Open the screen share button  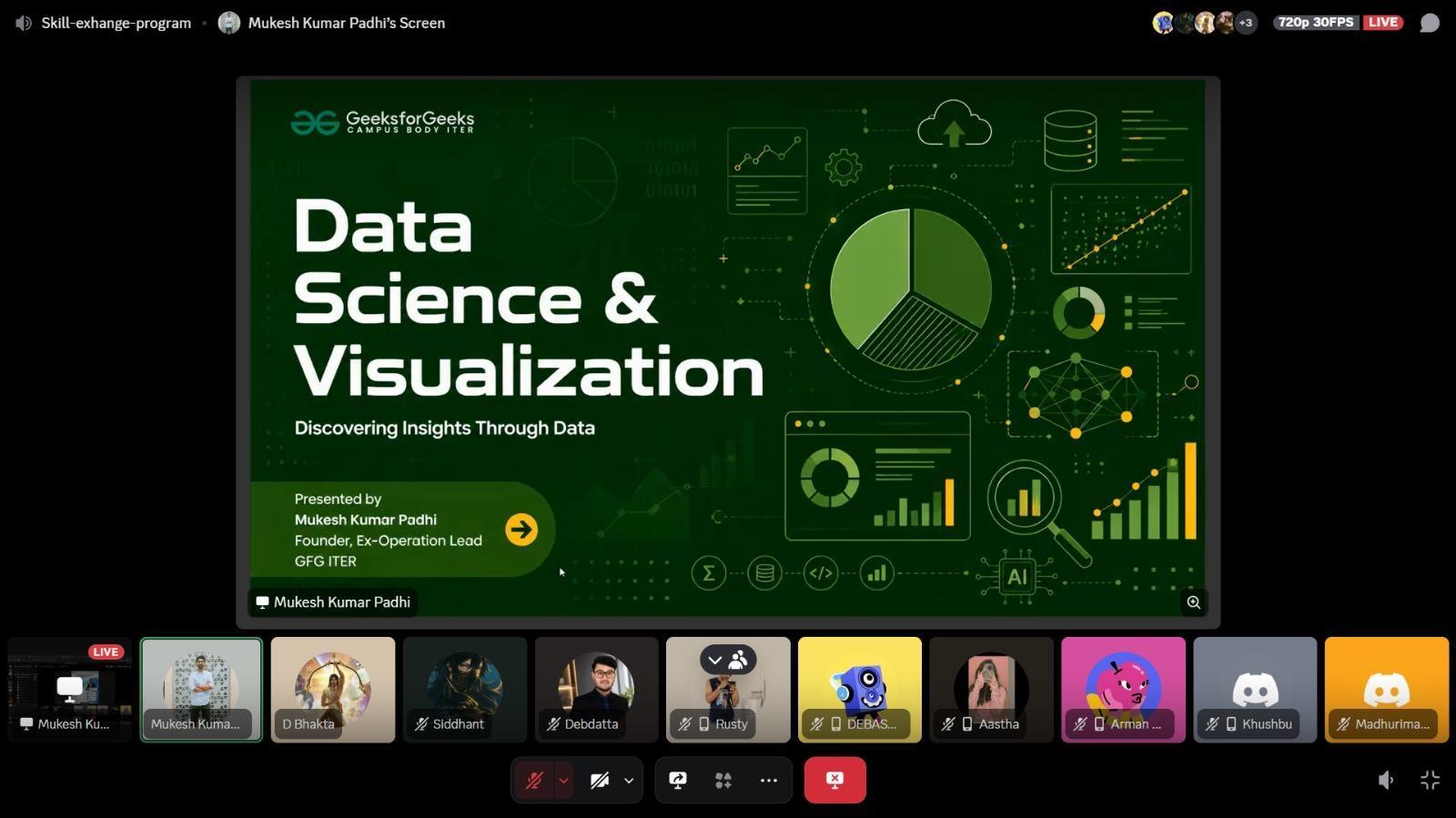[678, 781]
